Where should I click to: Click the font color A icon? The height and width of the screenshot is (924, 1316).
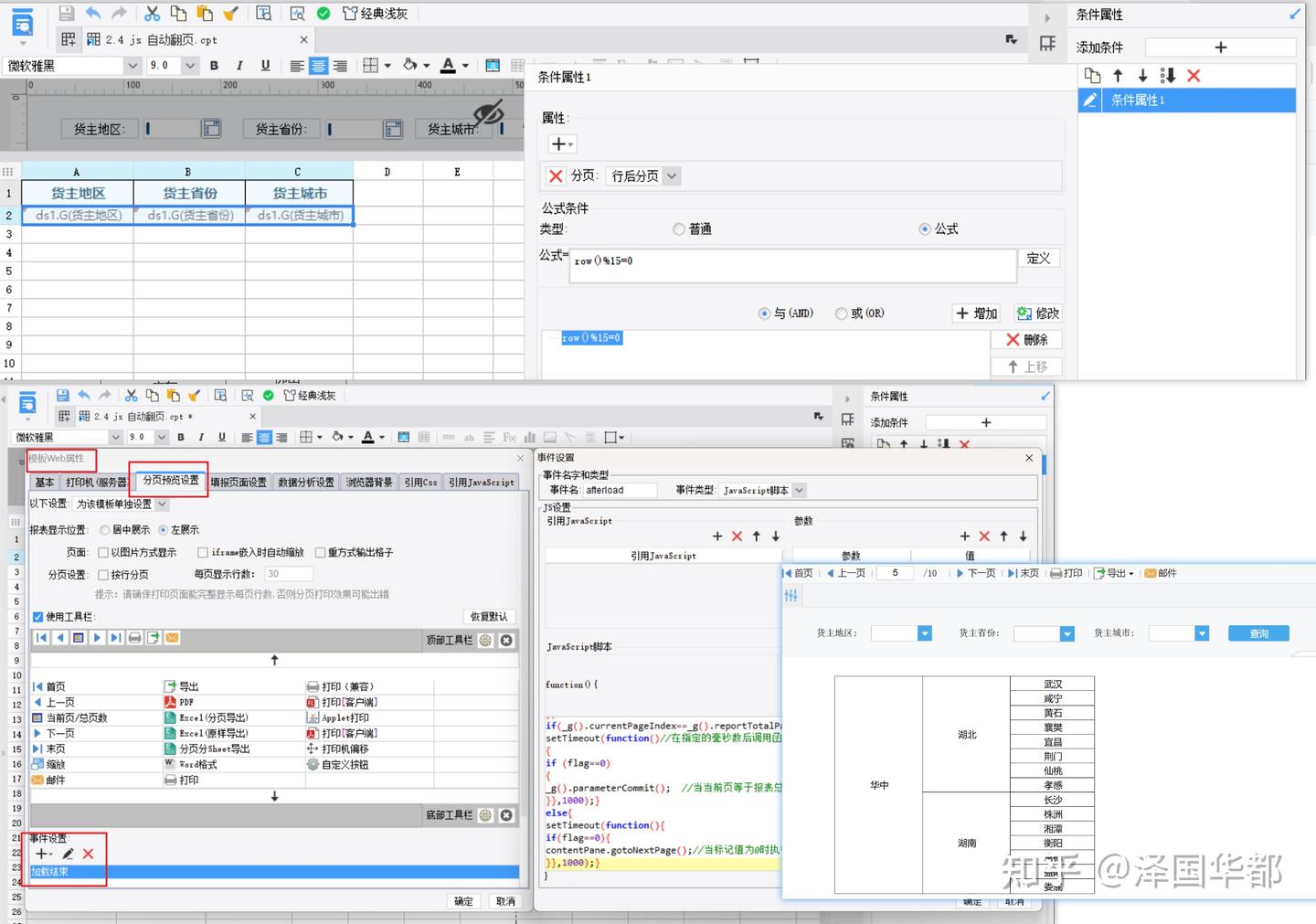448,66
